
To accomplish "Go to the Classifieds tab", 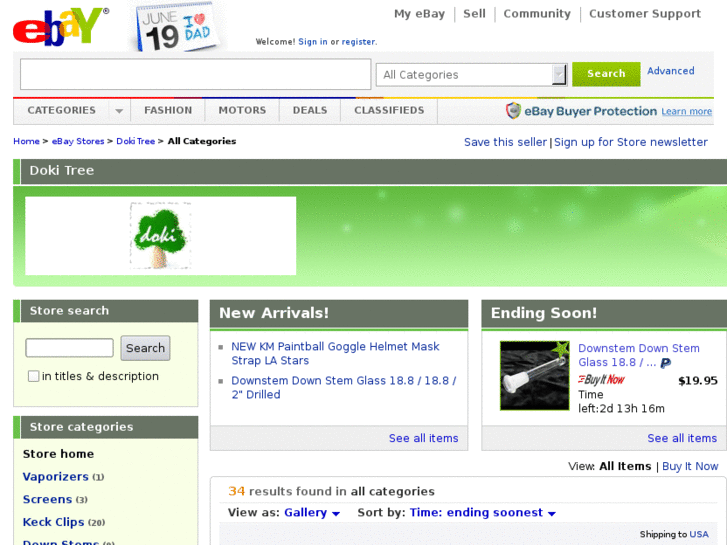I will point(389,110).
